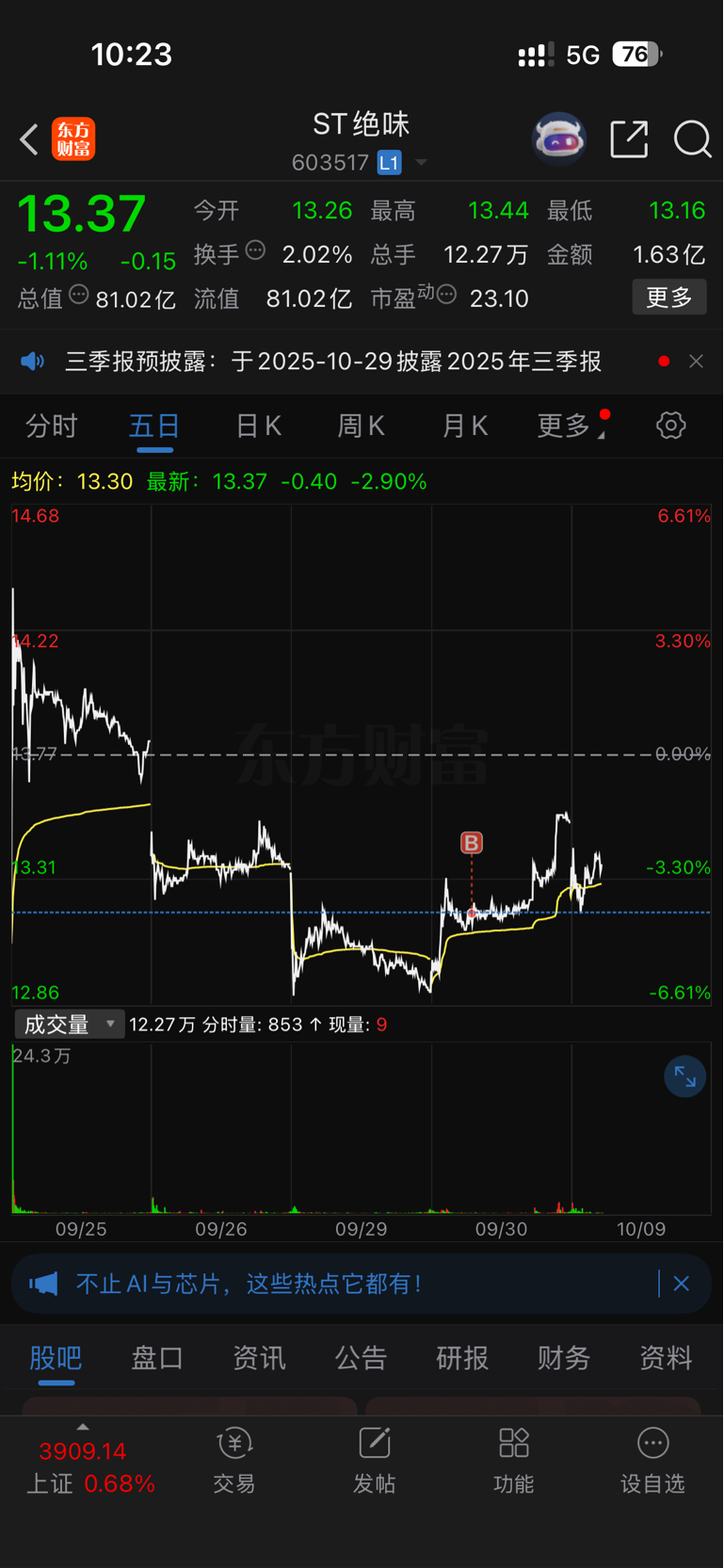
Task: Tap the 均价 13.30 value
Action: pyautogui.click(x=105, y=482)
